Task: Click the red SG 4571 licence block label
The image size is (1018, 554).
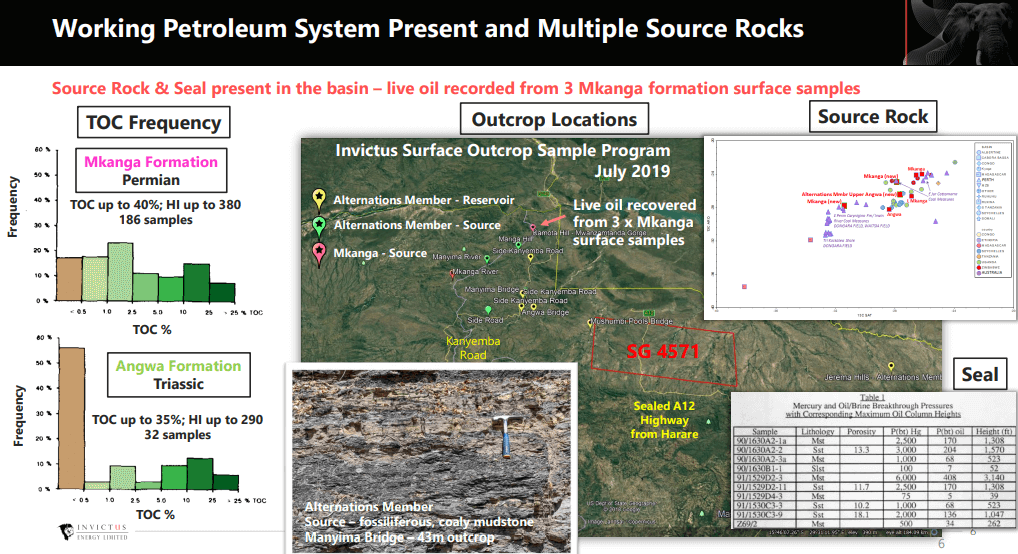Action: [662, 351]
